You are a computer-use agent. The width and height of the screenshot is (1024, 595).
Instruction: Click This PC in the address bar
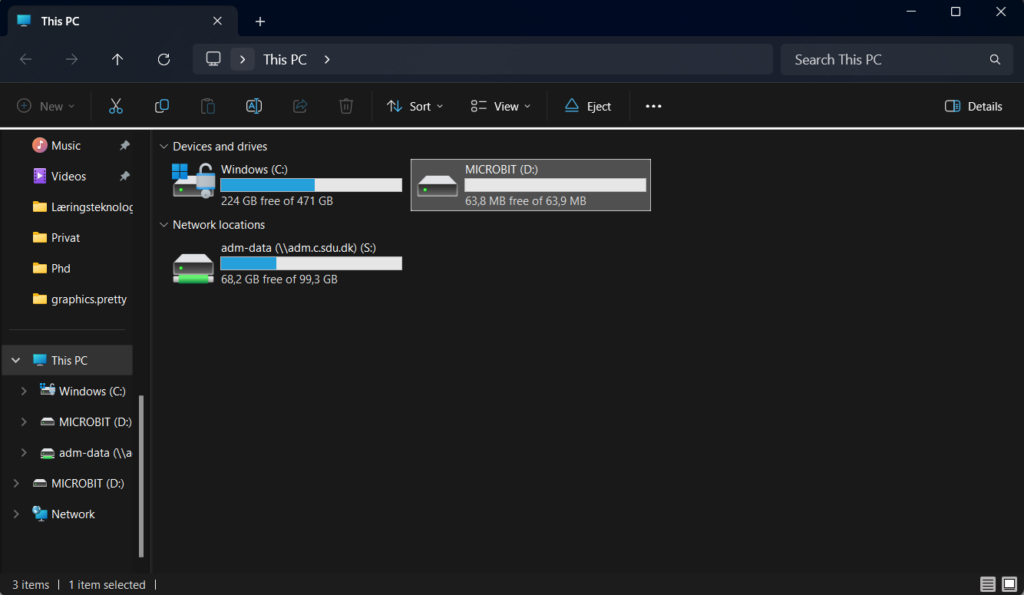[x=285, y=59]
